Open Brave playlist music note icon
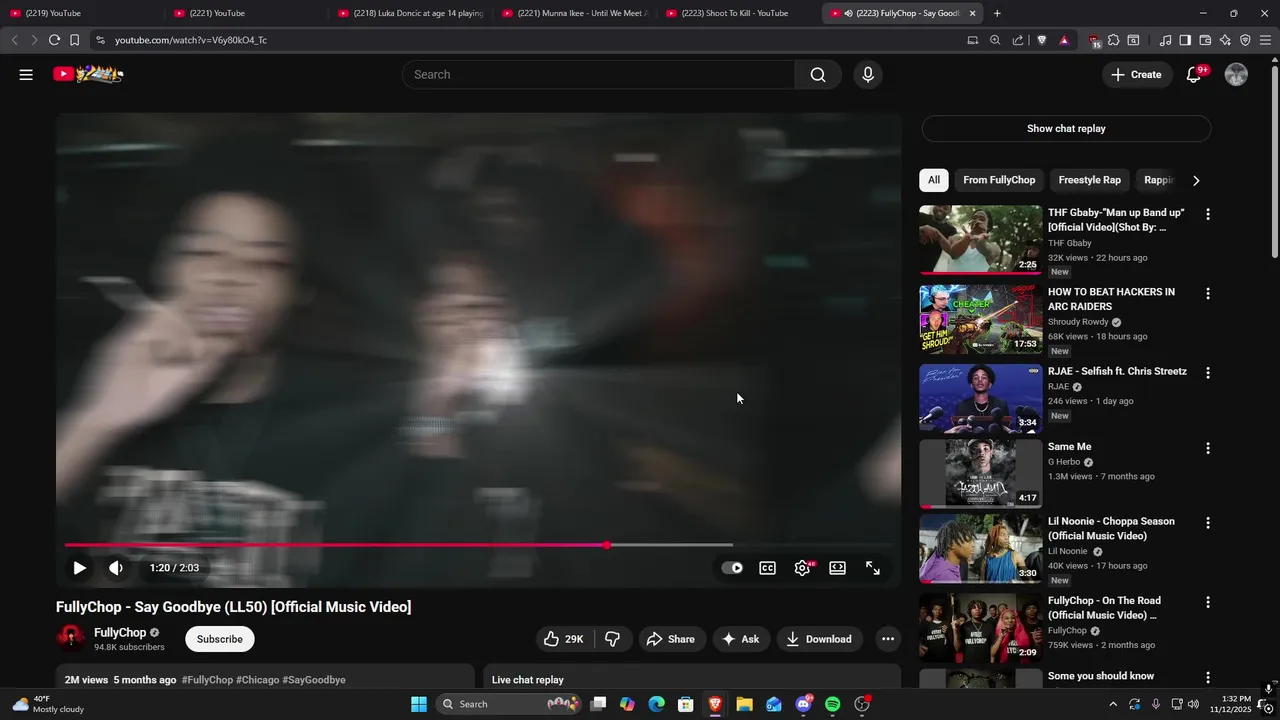 pyautogui.click(x=1165, y=40)
